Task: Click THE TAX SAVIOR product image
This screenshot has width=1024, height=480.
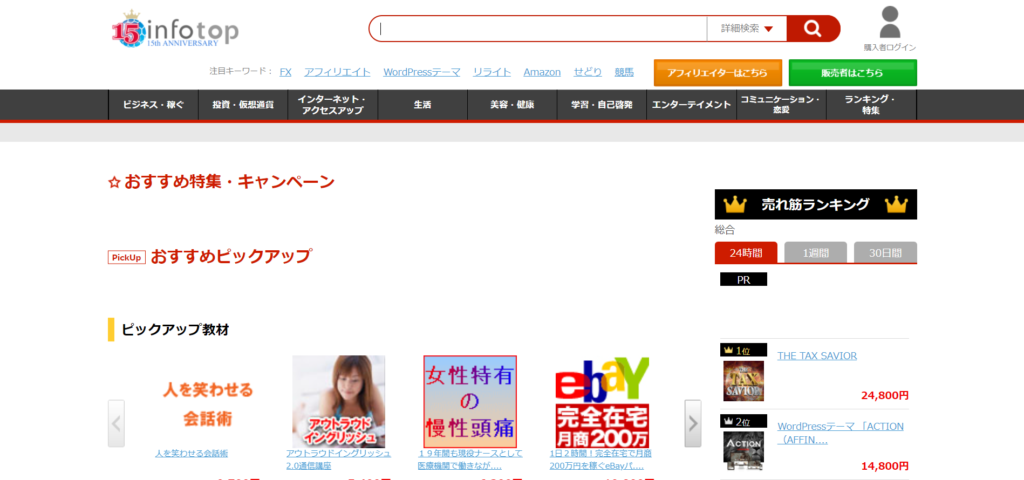Action: point(744,381)
